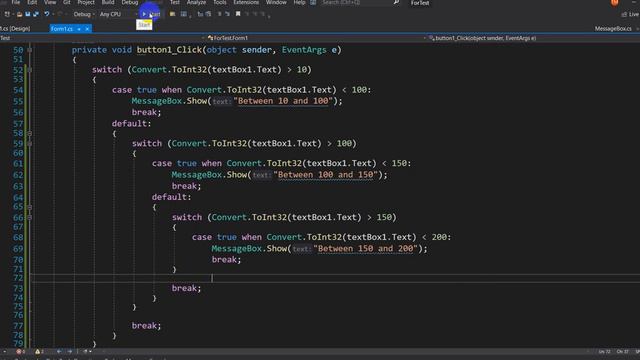Switch to the Form1.cs [Design] tab

point(15,29)
